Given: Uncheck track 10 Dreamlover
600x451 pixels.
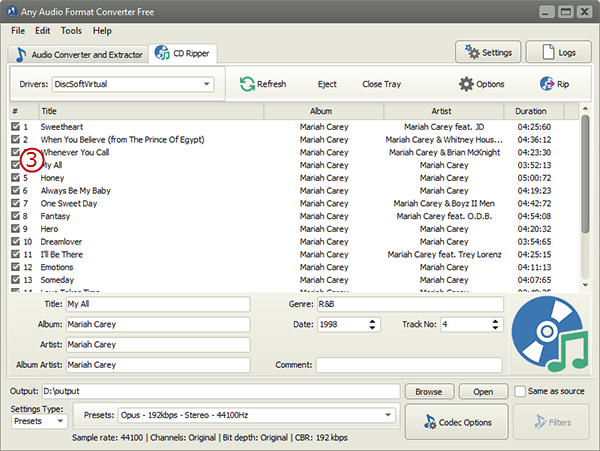Looking at the screenshot, I should [x=15, y=241].
